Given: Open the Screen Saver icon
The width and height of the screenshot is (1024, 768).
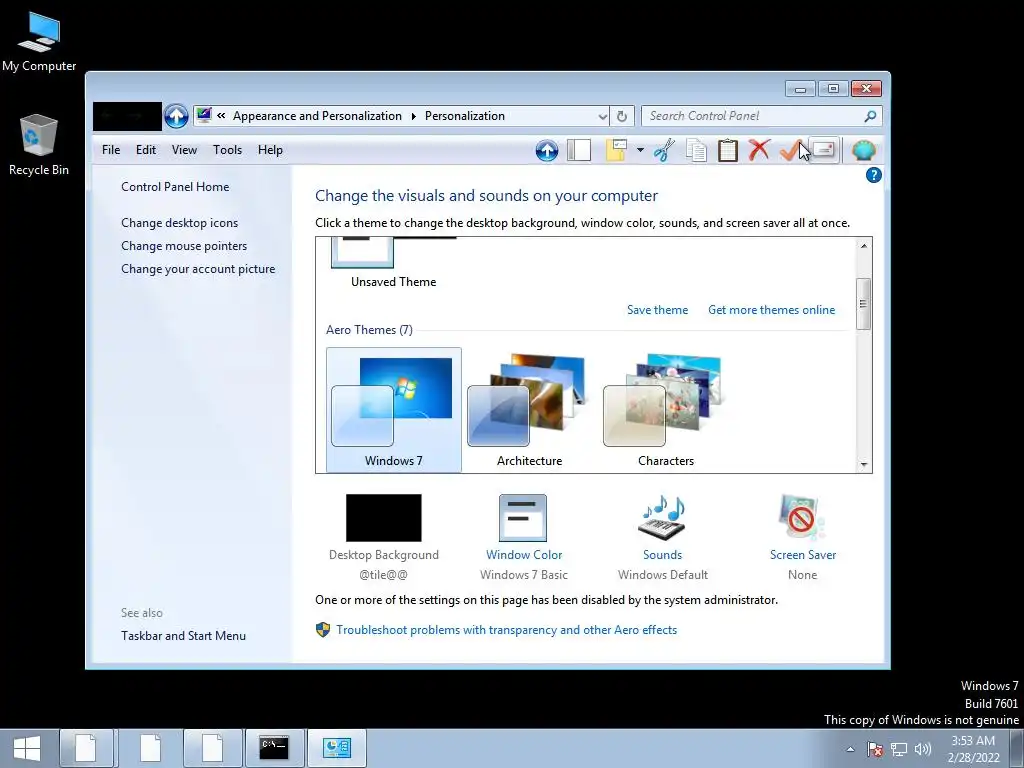Looking at the screenshot, I should point(803,518).
